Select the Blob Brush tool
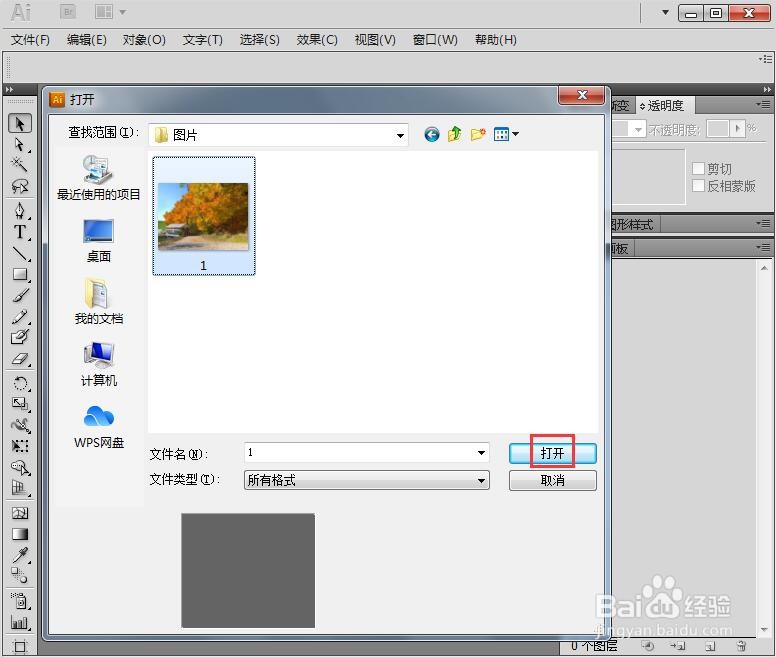 [x=20, y=337]
